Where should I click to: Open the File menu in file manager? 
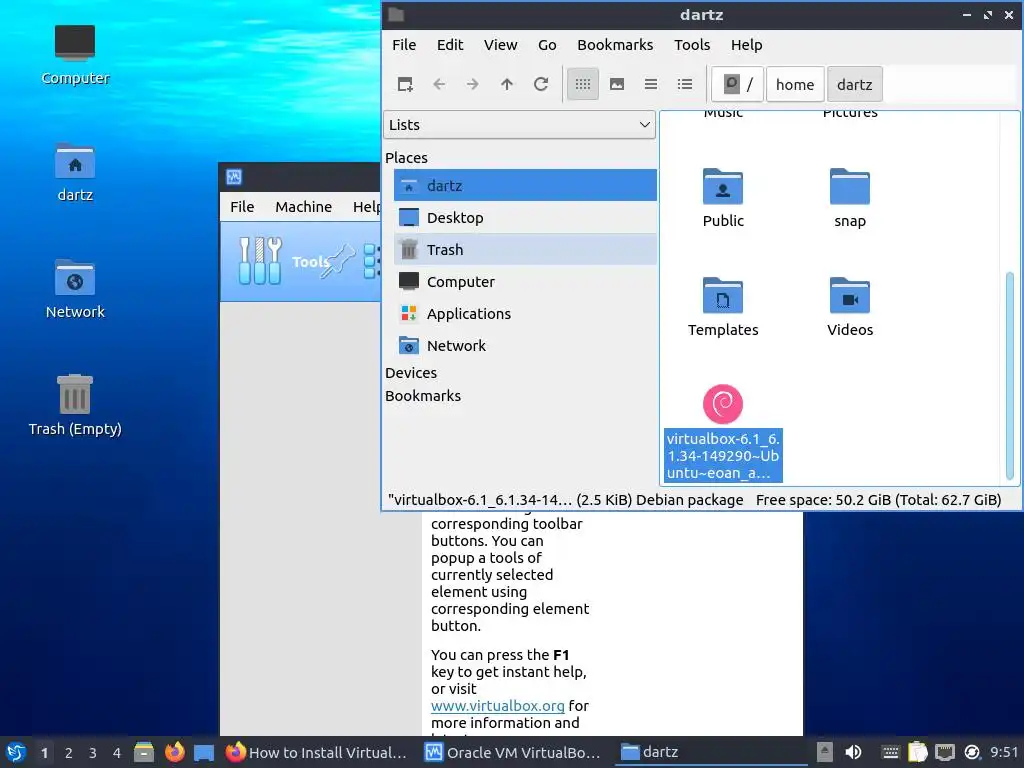click(404, 45)
